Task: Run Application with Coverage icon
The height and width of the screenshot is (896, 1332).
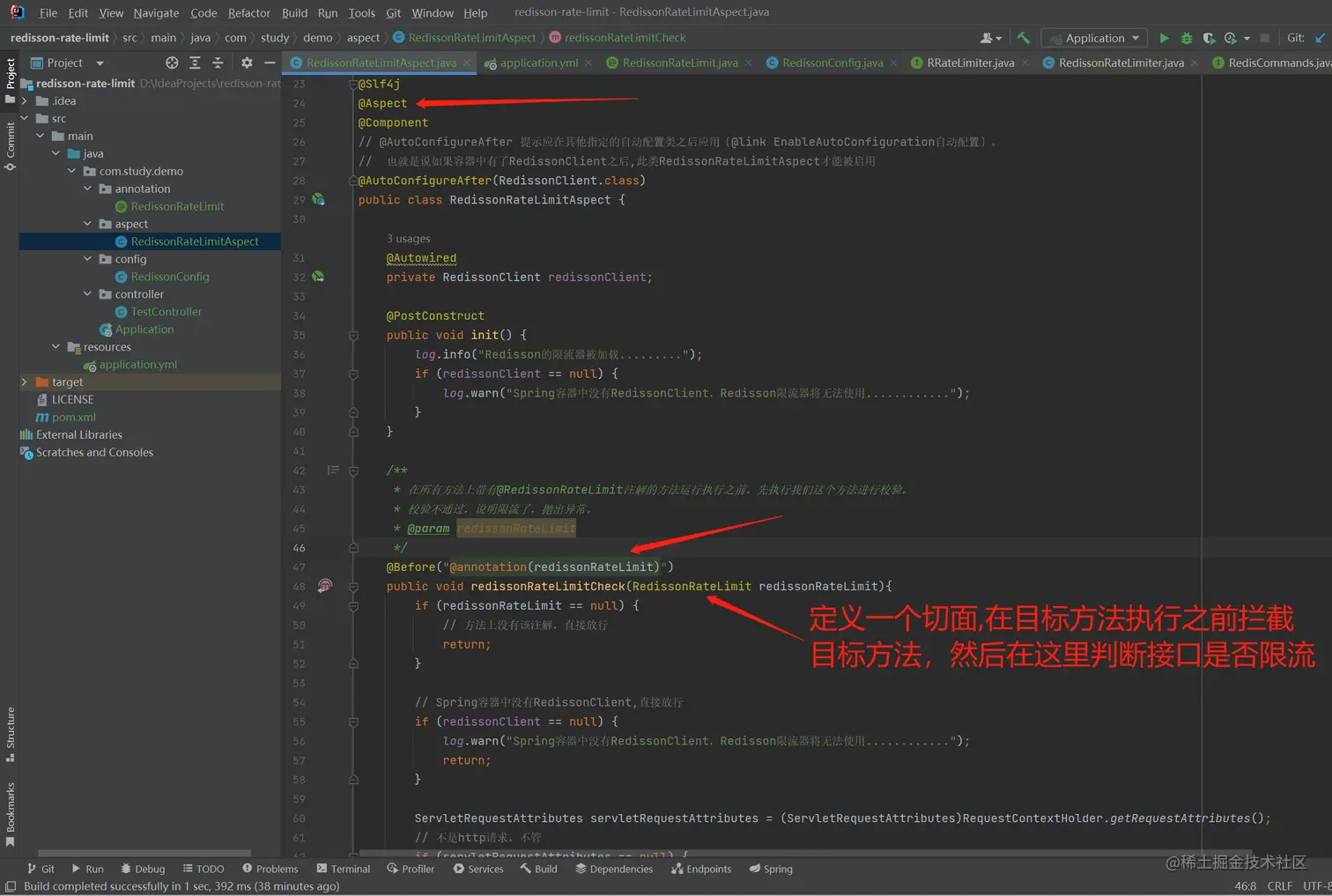Action: (x=1209, y=38)
